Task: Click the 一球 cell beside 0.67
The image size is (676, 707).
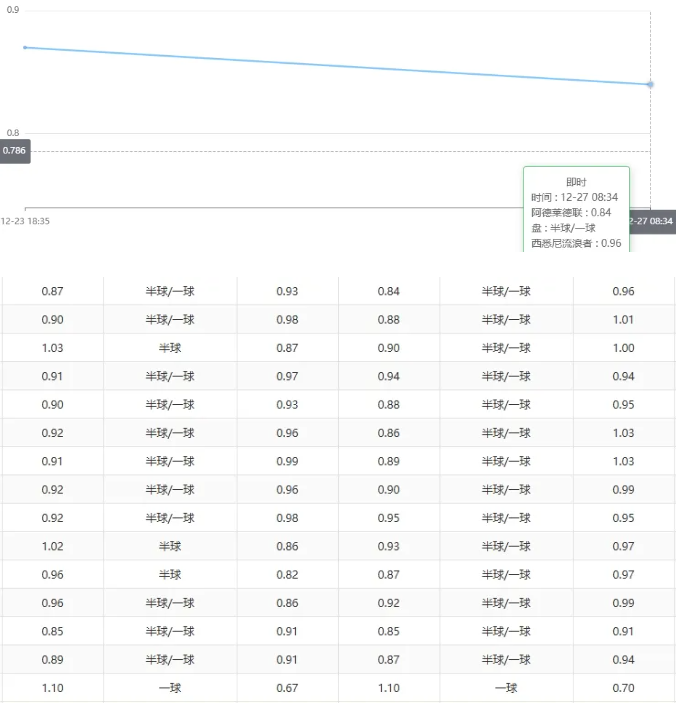Action: (x=170, y=688)
